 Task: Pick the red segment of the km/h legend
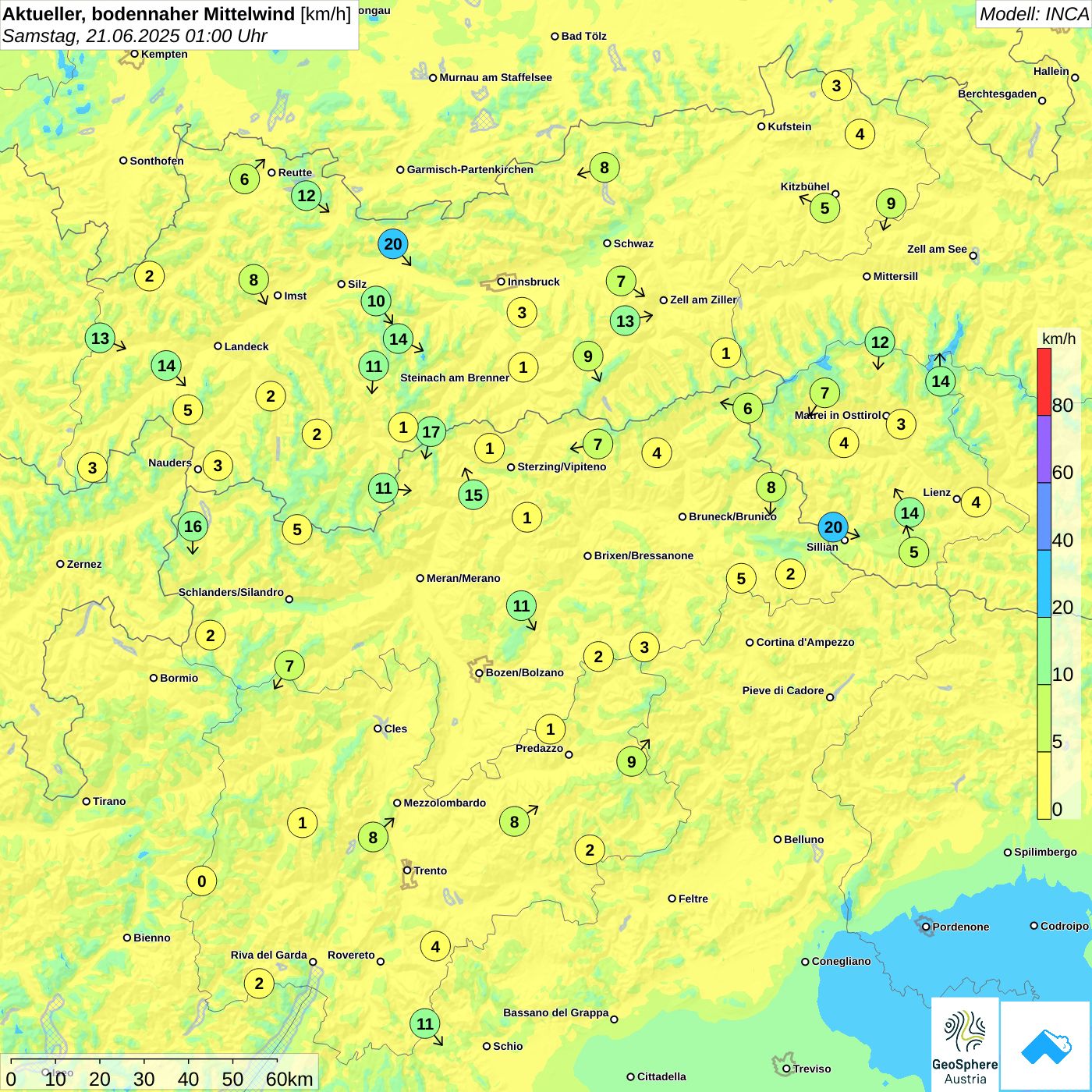1044,381
